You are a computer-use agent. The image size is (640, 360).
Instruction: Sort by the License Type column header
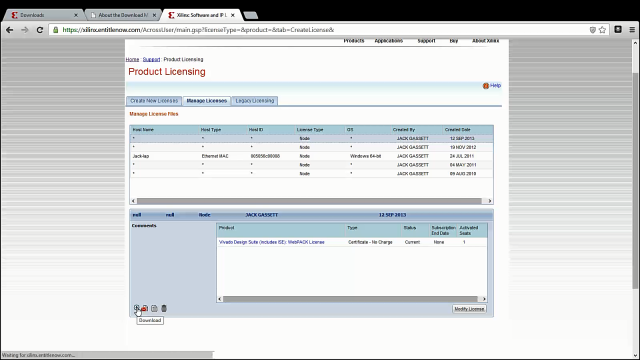[x=310, y=130]
